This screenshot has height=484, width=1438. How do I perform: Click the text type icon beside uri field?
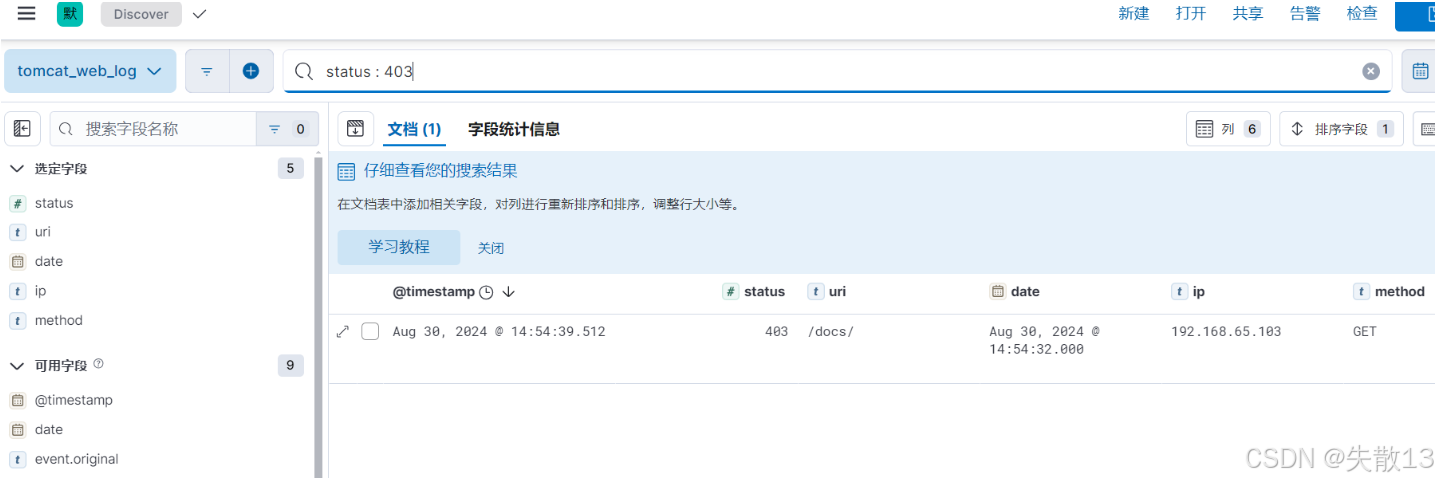tap(17, 232)
